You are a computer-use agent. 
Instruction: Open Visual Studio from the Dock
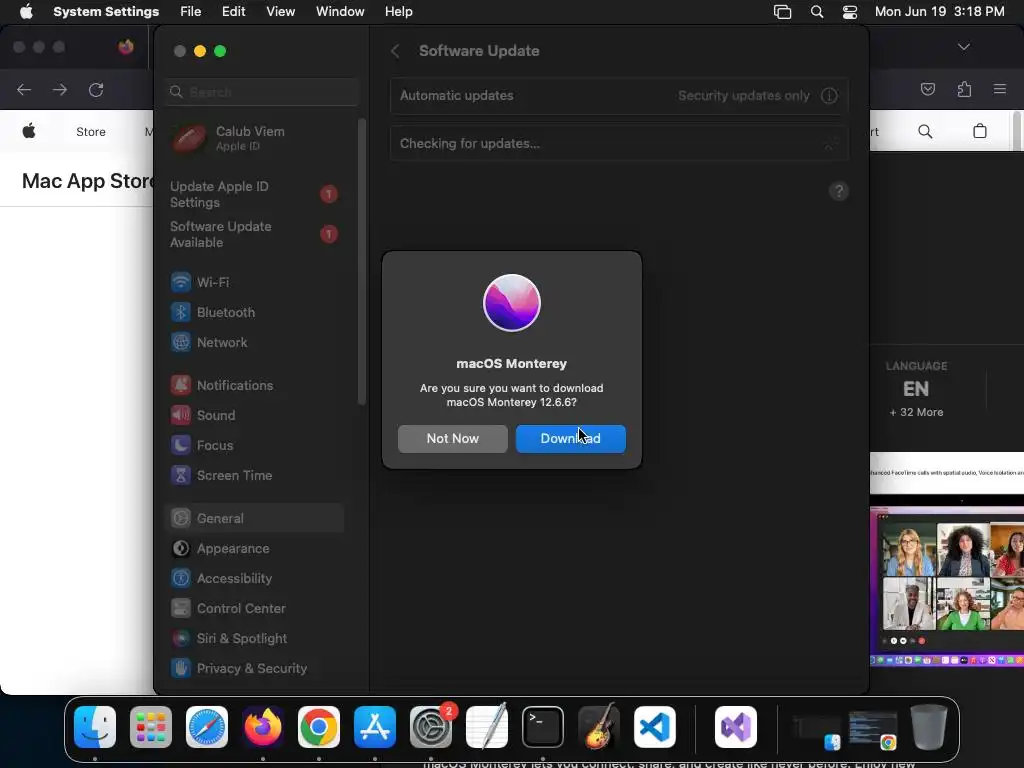(736, 727)
